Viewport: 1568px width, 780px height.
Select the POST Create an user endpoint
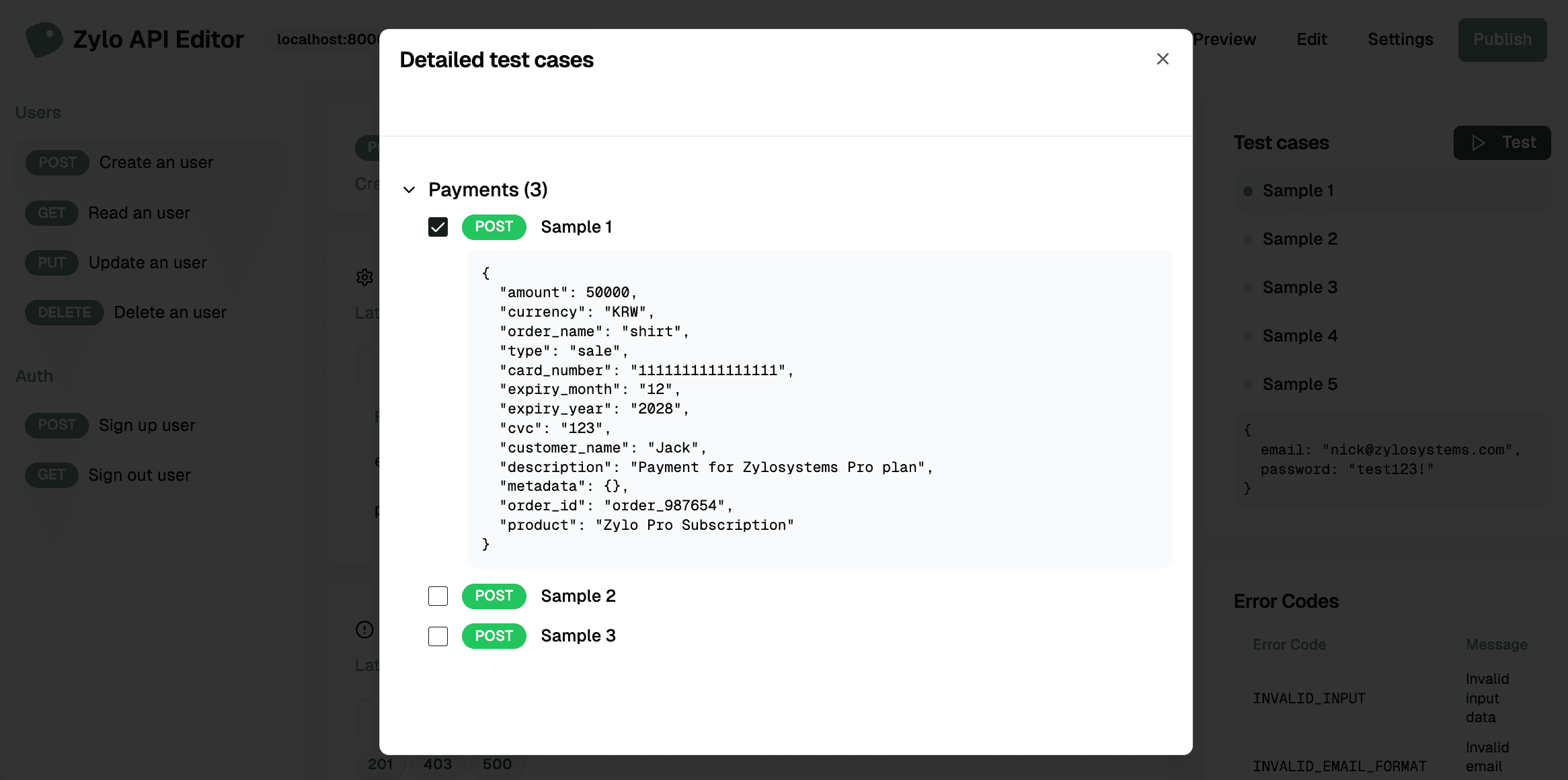click(155, 162)
